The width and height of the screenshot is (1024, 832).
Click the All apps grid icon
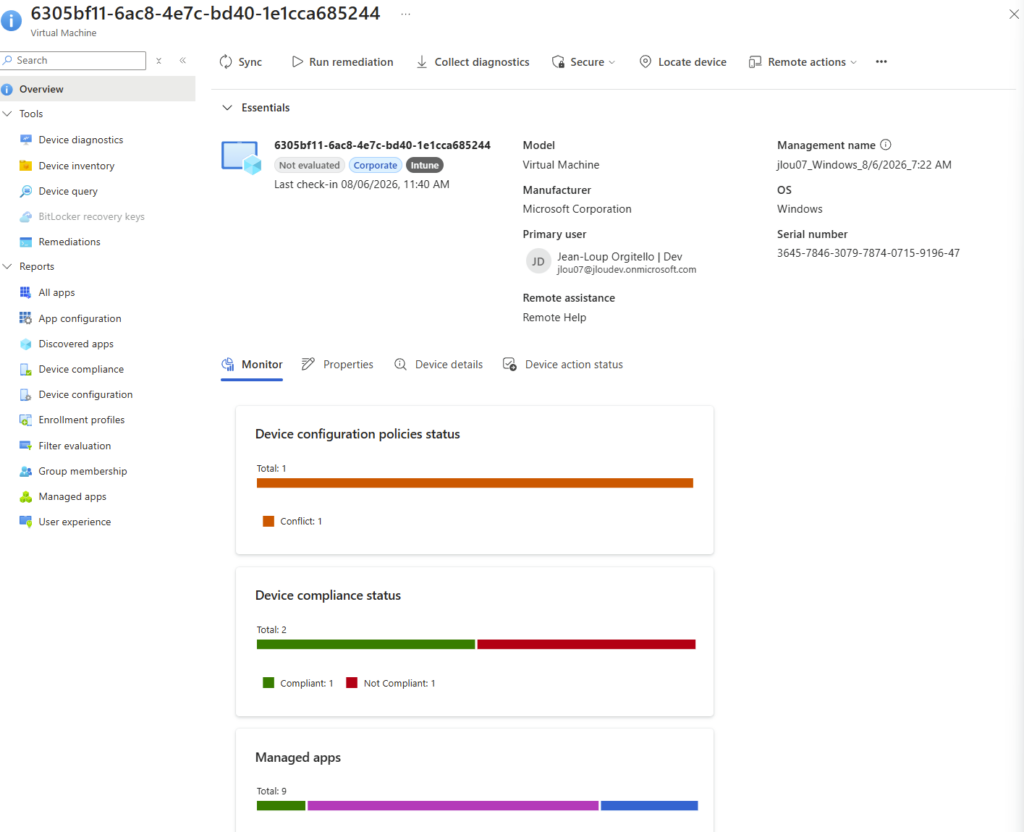pos(25,292)
